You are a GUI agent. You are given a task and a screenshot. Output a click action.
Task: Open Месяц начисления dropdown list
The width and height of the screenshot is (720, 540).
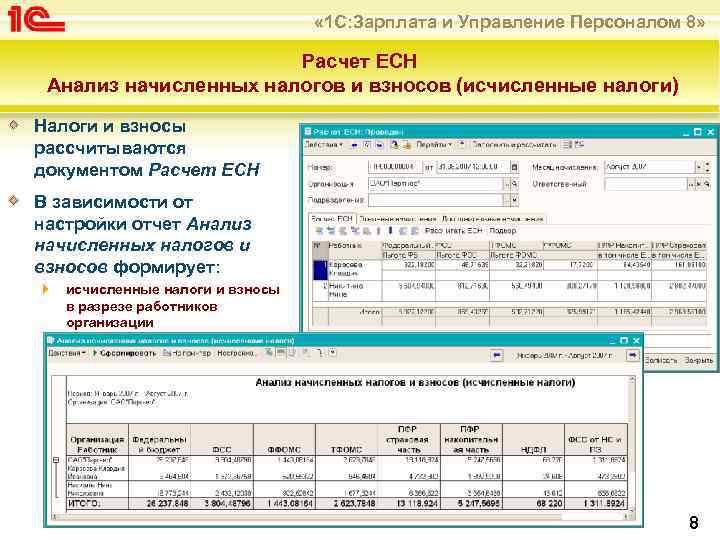(x=698, y=168)
